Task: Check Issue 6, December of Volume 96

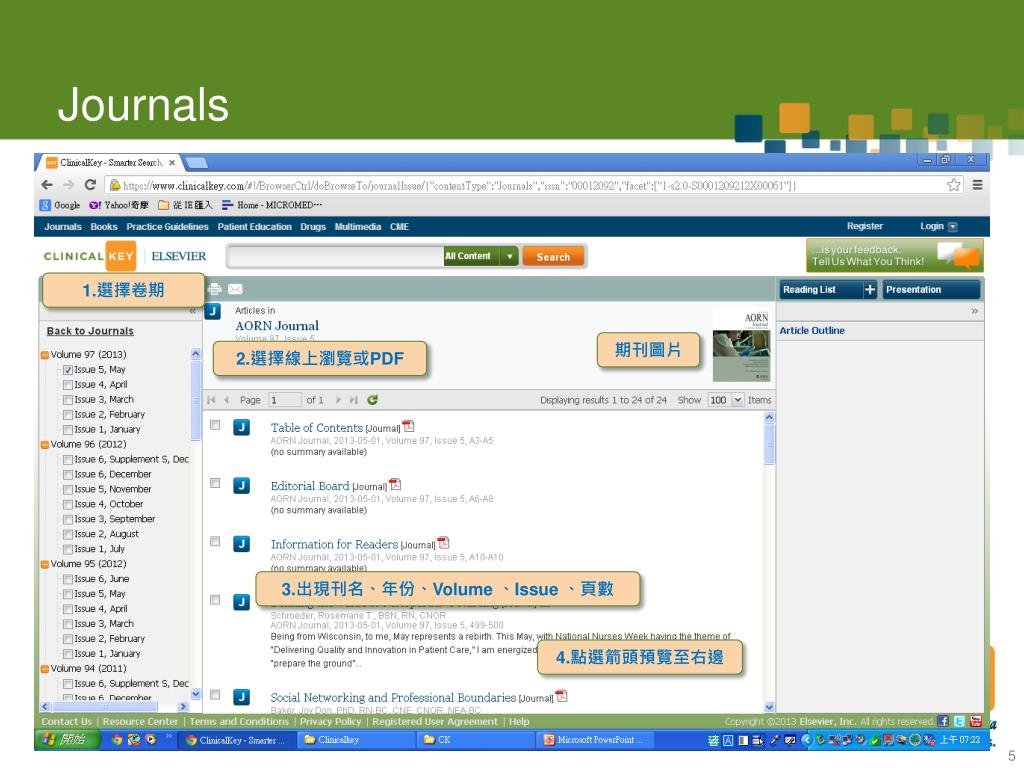Action: tap(67, 475)
